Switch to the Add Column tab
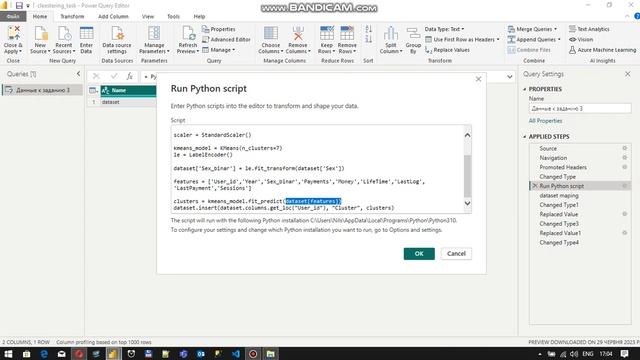Image resolution: width=640 pixels, height=360 pixels. click(x=113, y=16)
